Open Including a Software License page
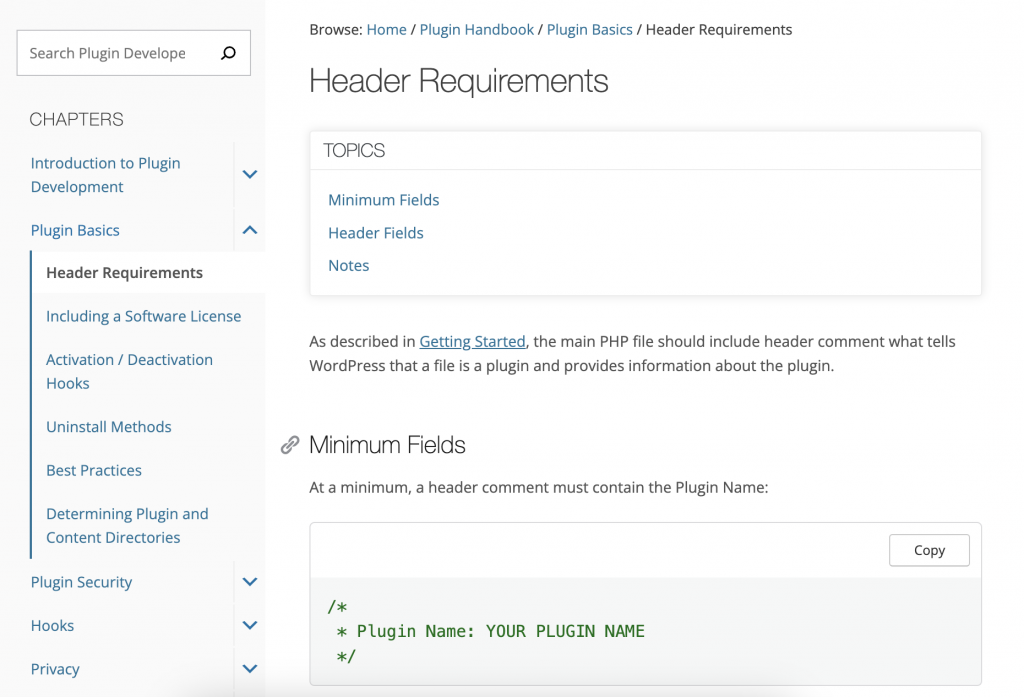The height and width of the screenshot is (697, 1024). coord(143,316)
